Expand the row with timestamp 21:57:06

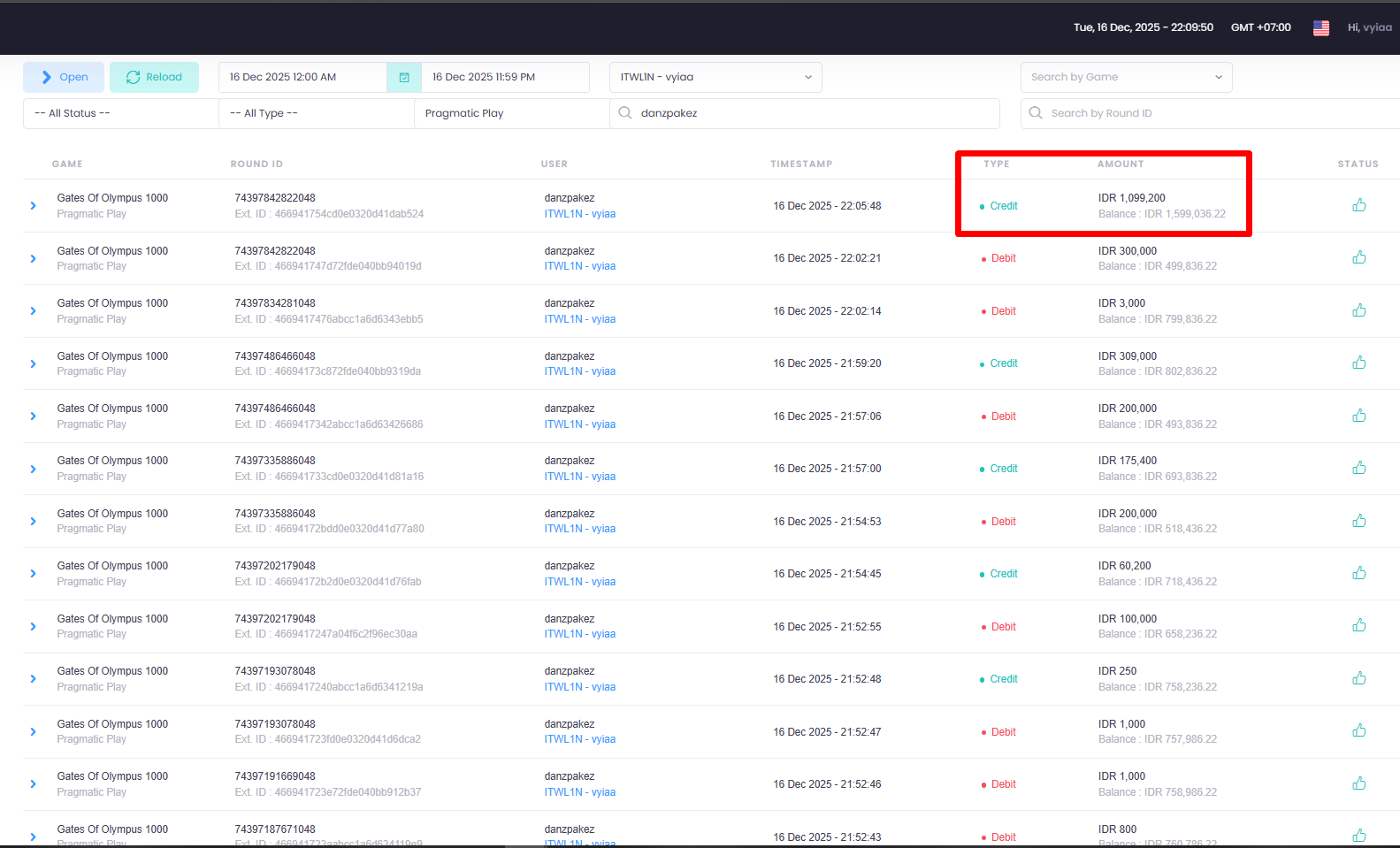pyautogui.click(x=34, y=416)
